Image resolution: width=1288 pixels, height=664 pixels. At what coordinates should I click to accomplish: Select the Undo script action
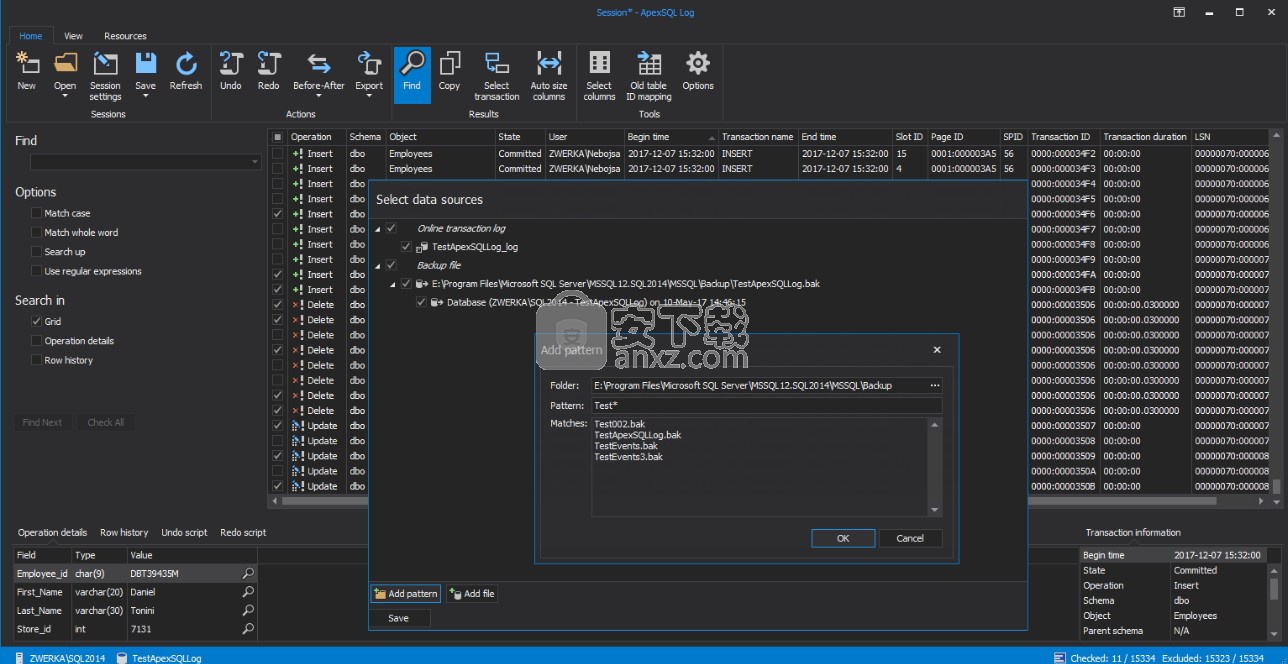(x=231, y=70)
